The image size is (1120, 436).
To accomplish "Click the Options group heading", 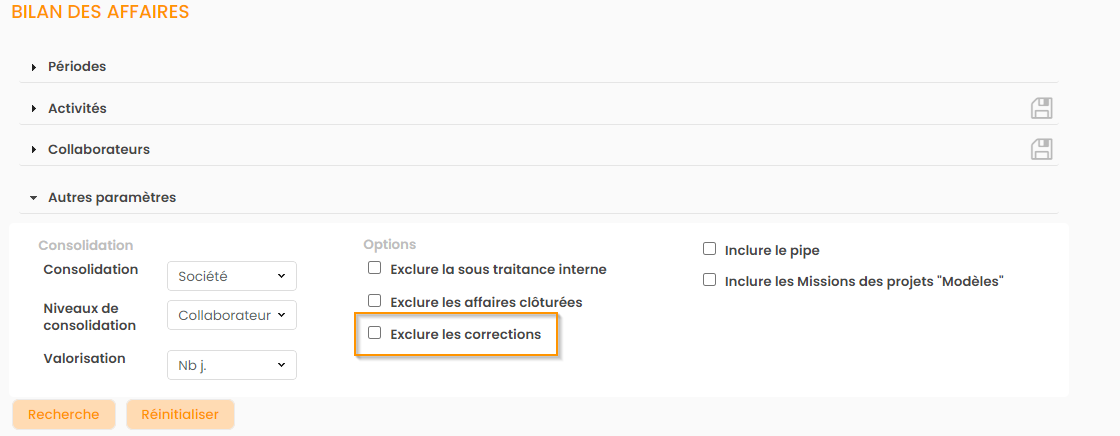I will click(x=389, y=244).
